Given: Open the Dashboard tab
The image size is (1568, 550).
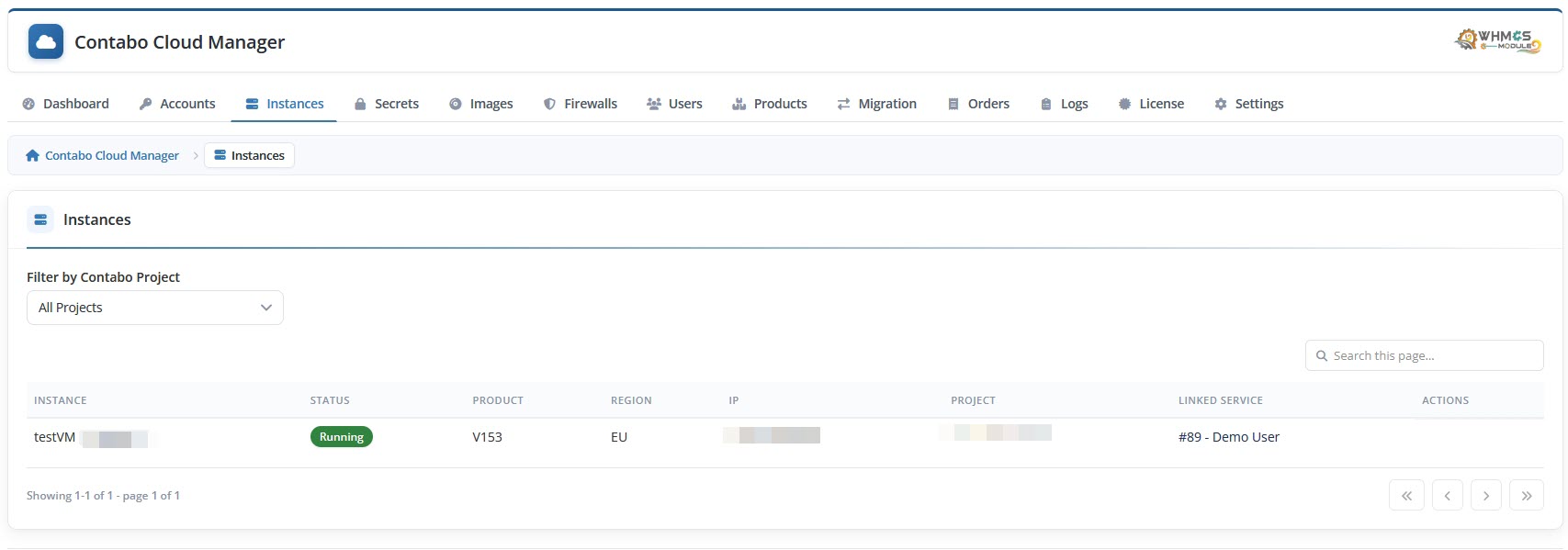Looking at the screenshot, I should (65, 104).
